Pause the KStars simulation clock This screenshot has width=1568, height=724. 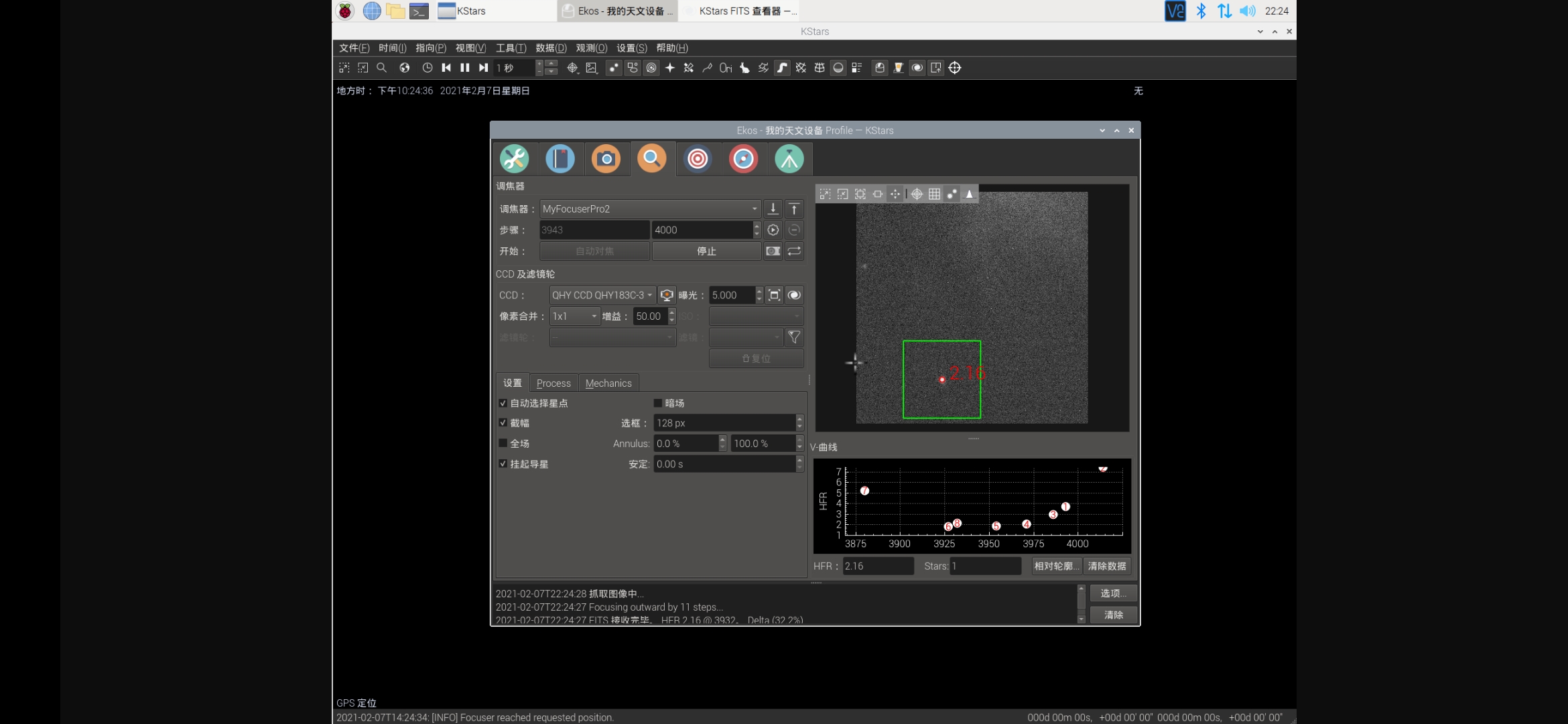coord(465,68)
